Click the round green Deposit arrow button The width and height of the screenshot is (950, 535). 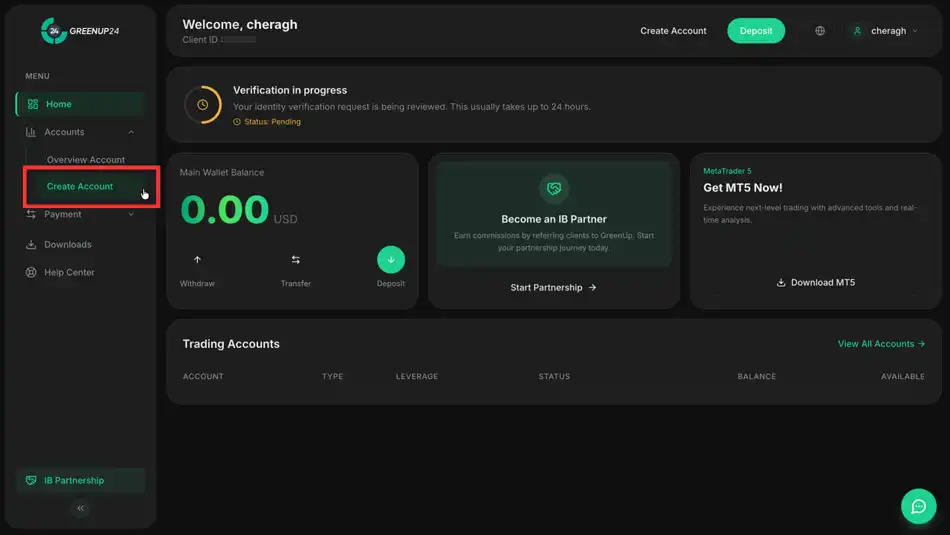pos(391,260)
